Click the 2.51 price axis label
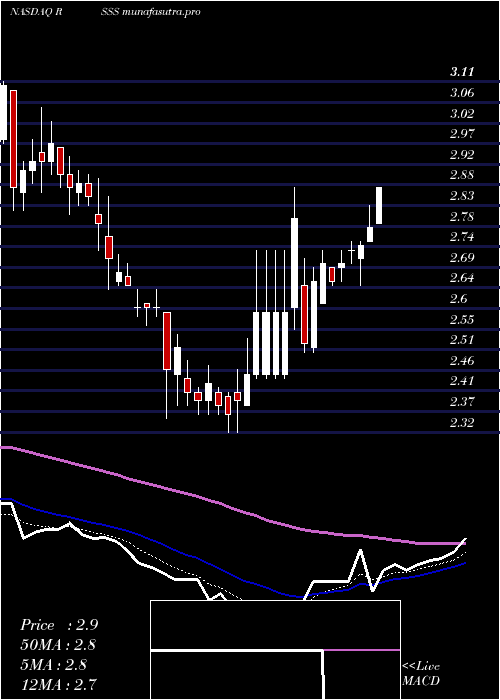500x700 pixels. pos(462,340)
